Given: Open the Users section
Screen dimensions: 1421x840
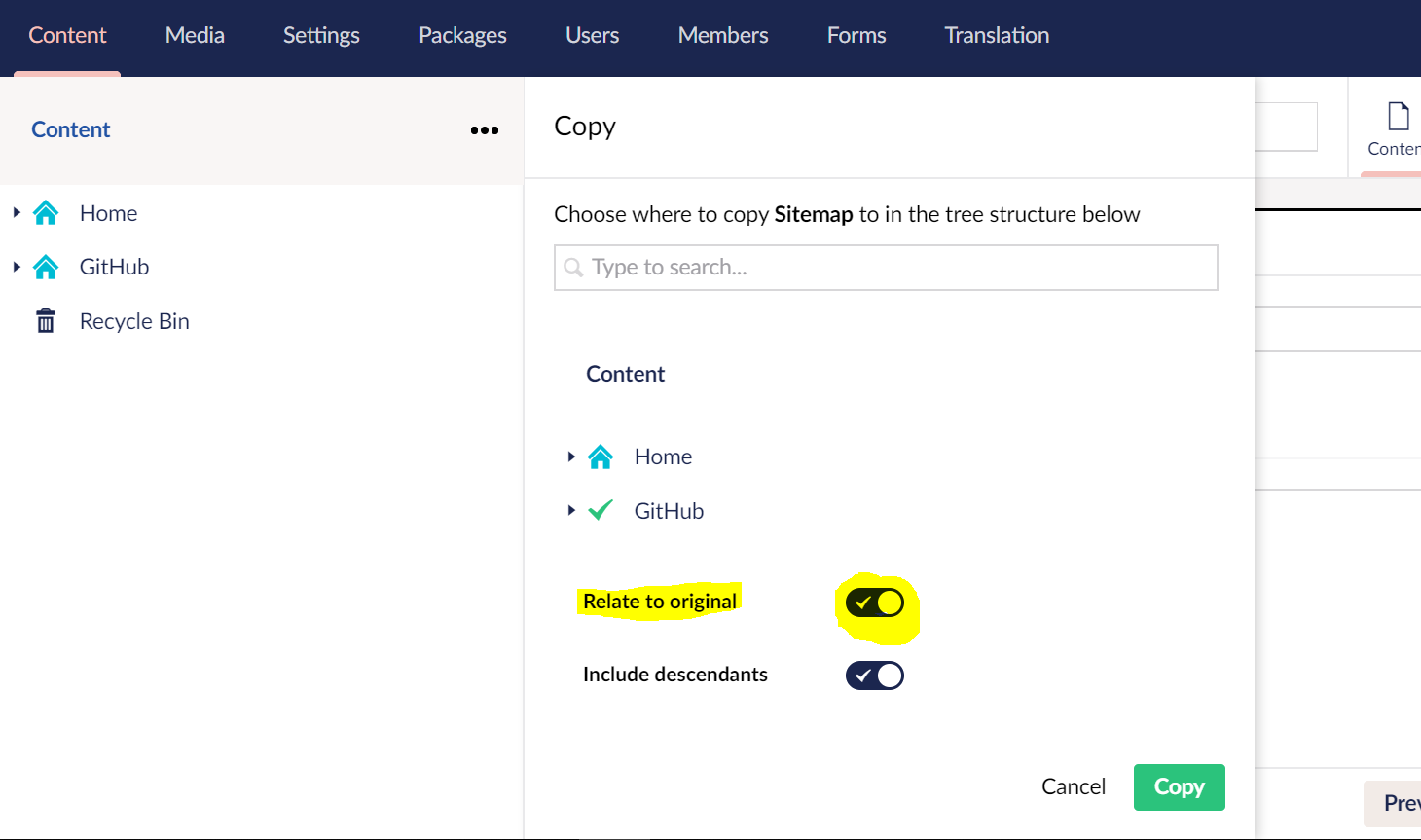Looking at the screenshot, I should click(592, 36).
